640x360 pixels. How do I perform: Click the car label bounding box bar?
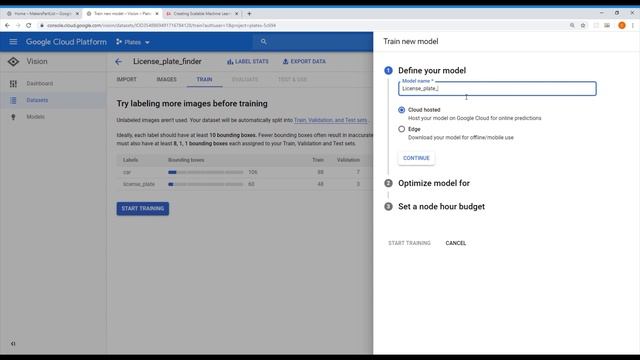[205, 172]
